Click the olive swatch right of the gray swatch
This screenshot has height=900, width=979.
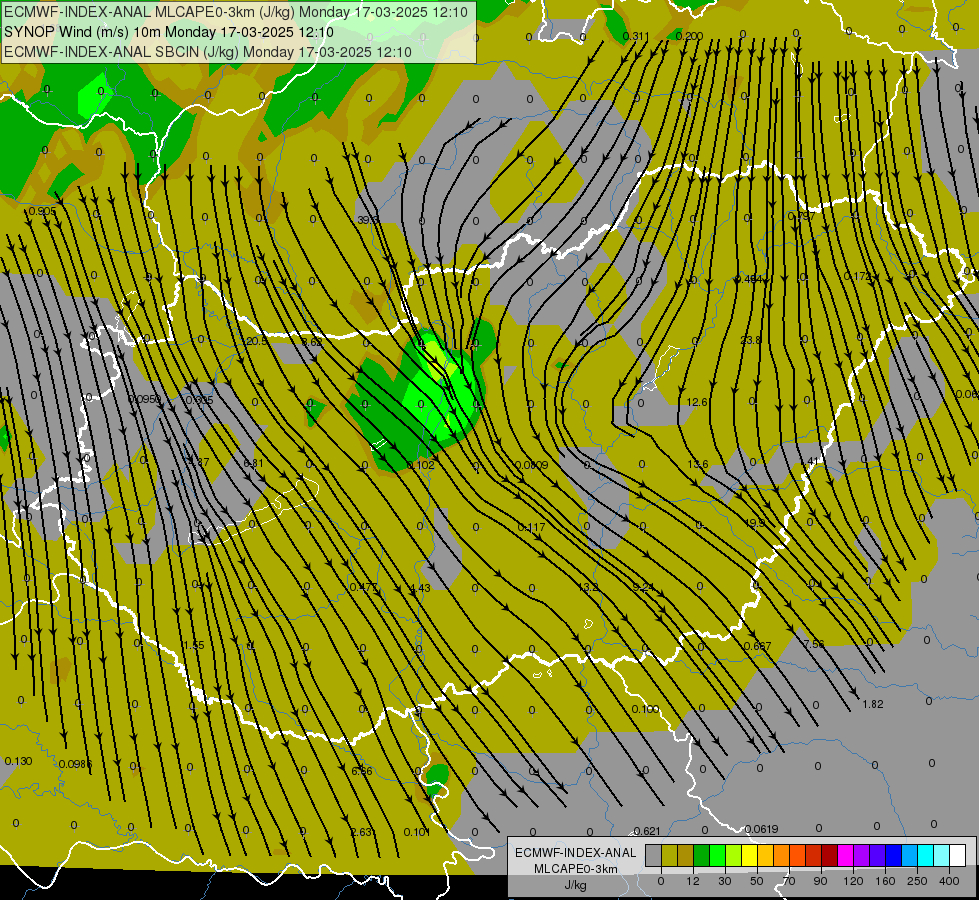point(669,856)
